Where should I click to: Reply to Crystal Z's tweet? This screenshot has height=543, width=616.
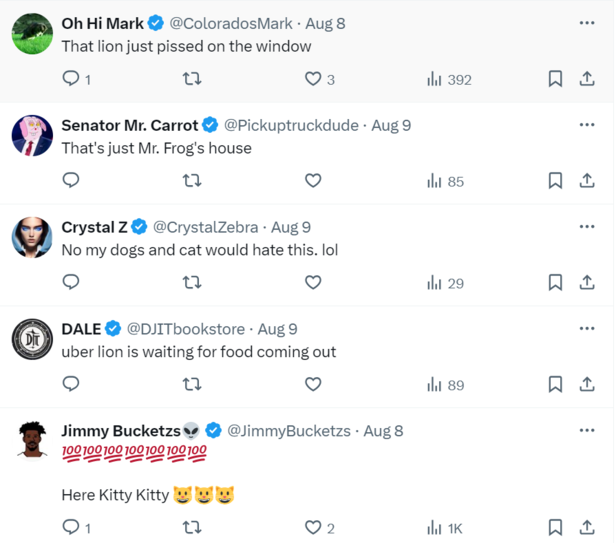[71, 283]
